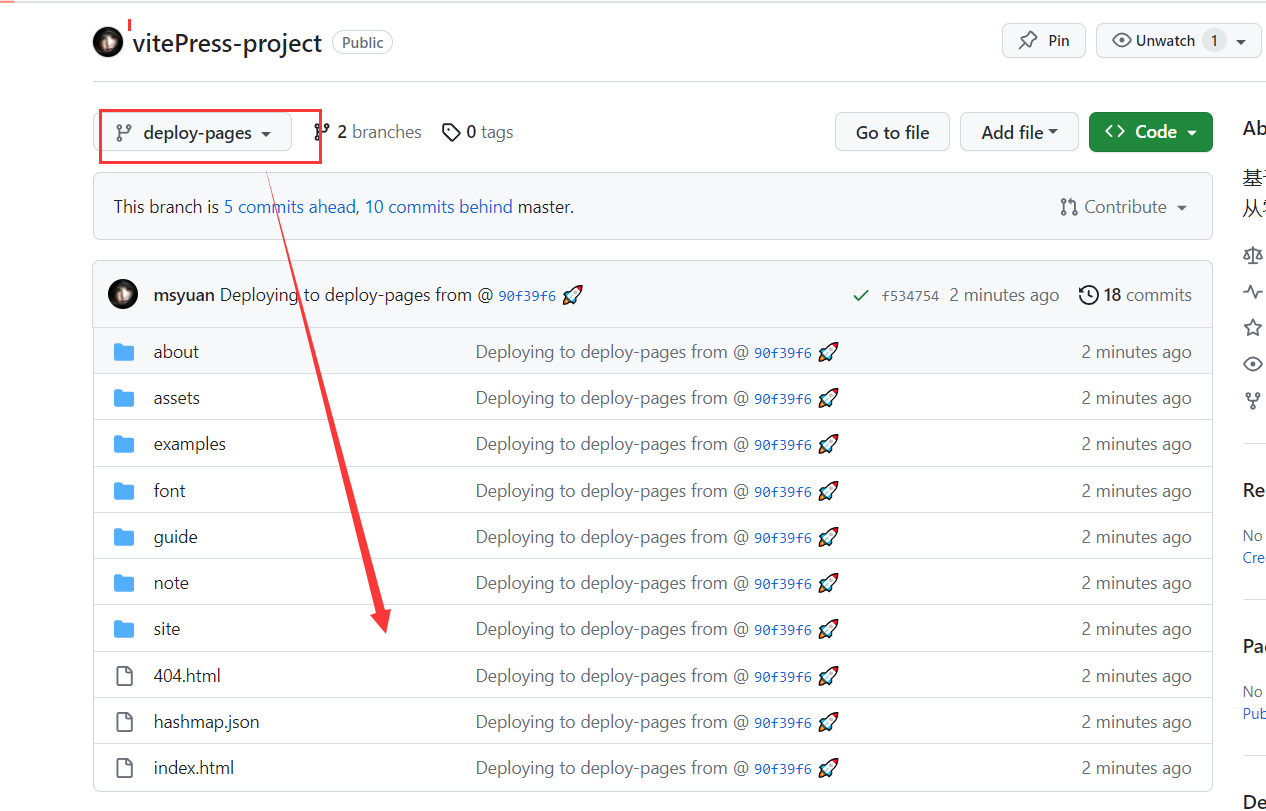Open the commit message in the 404.html row

tap(612, 676)
